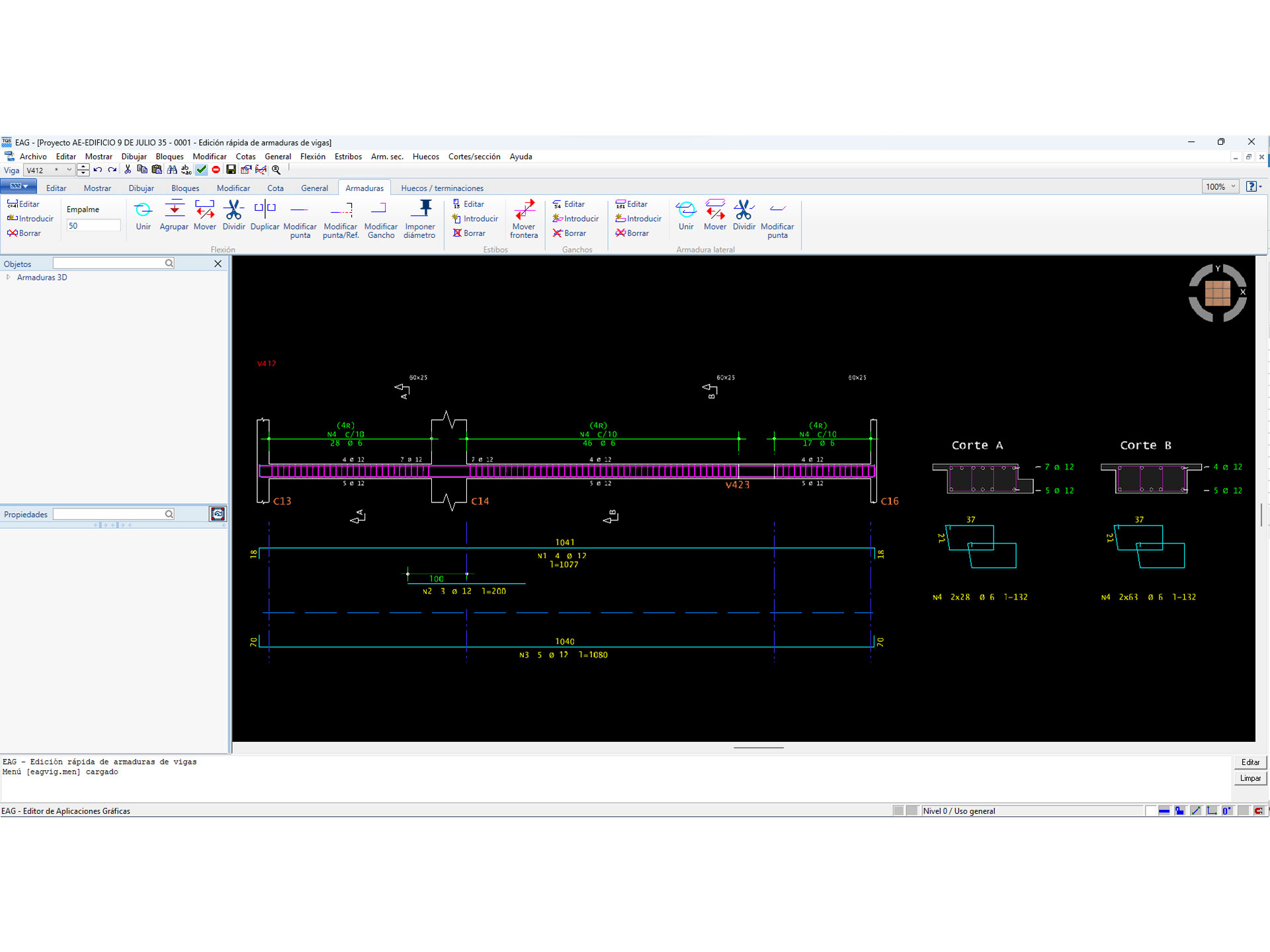Click the V423 beam label in drawing
Screen dimensions: 1270x952
coord(737,485)
